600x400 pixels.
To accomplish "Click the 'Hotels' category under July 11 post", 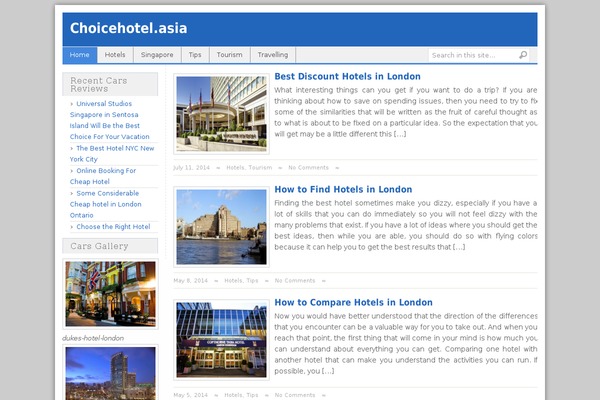I will 235,168.
